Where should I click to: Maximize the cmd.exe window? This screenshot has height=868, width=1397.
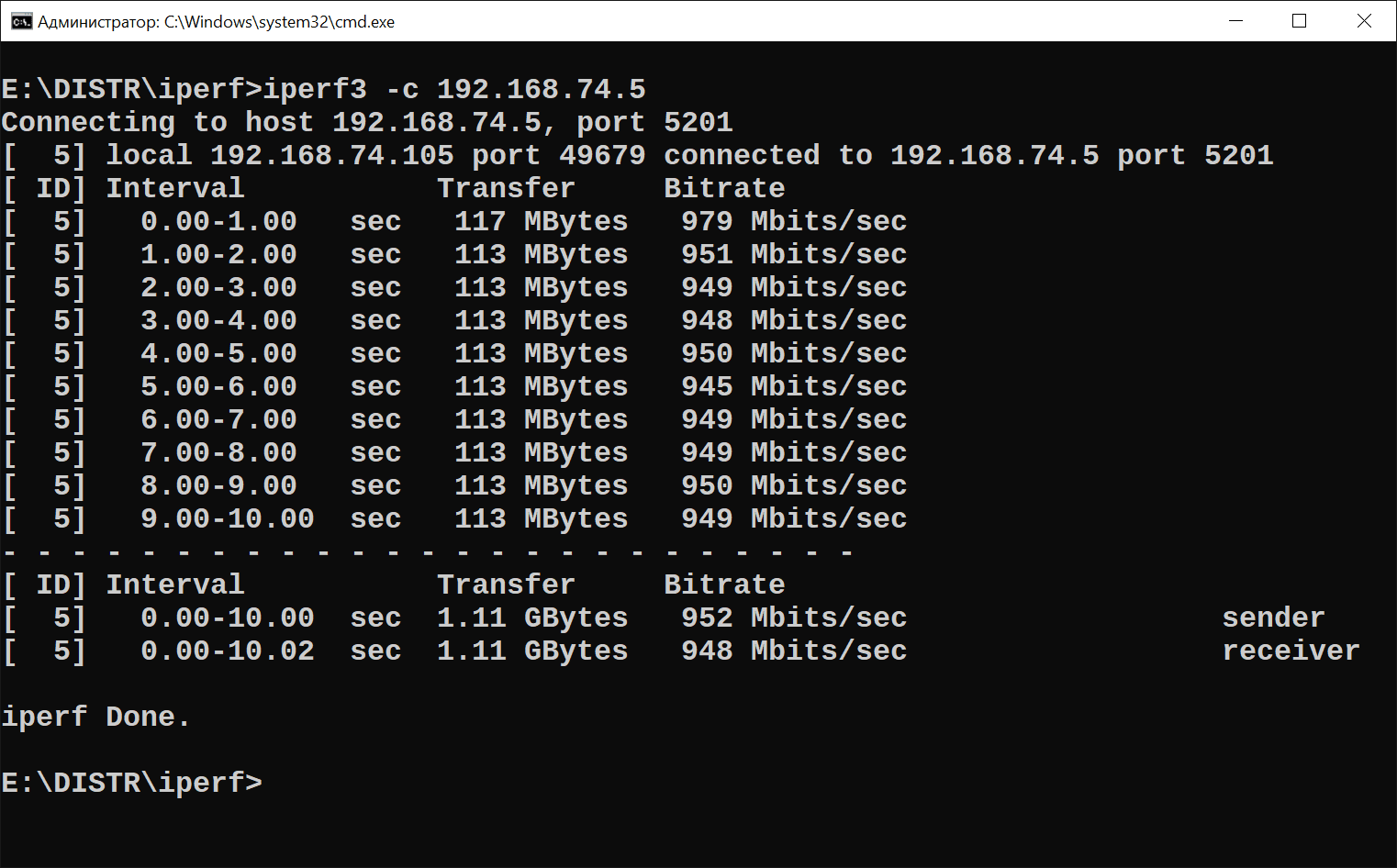(1299, 21)
